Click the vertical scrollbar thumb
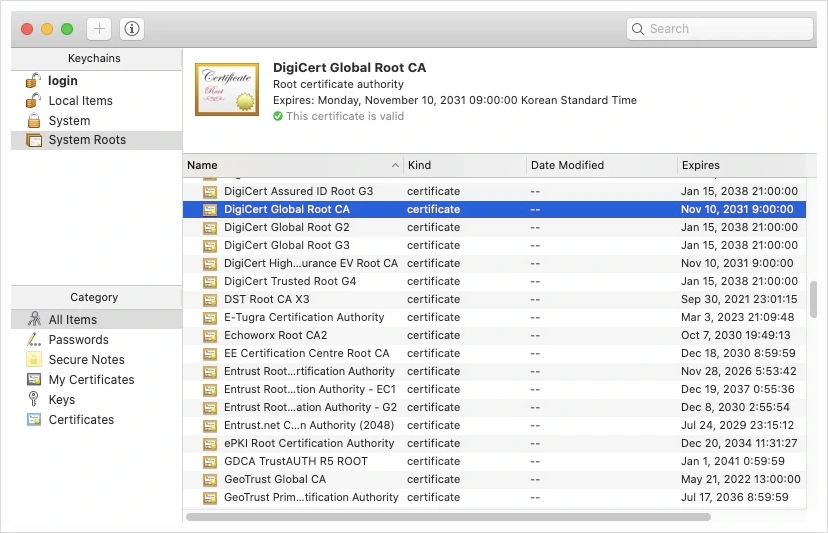 (813, 300)
